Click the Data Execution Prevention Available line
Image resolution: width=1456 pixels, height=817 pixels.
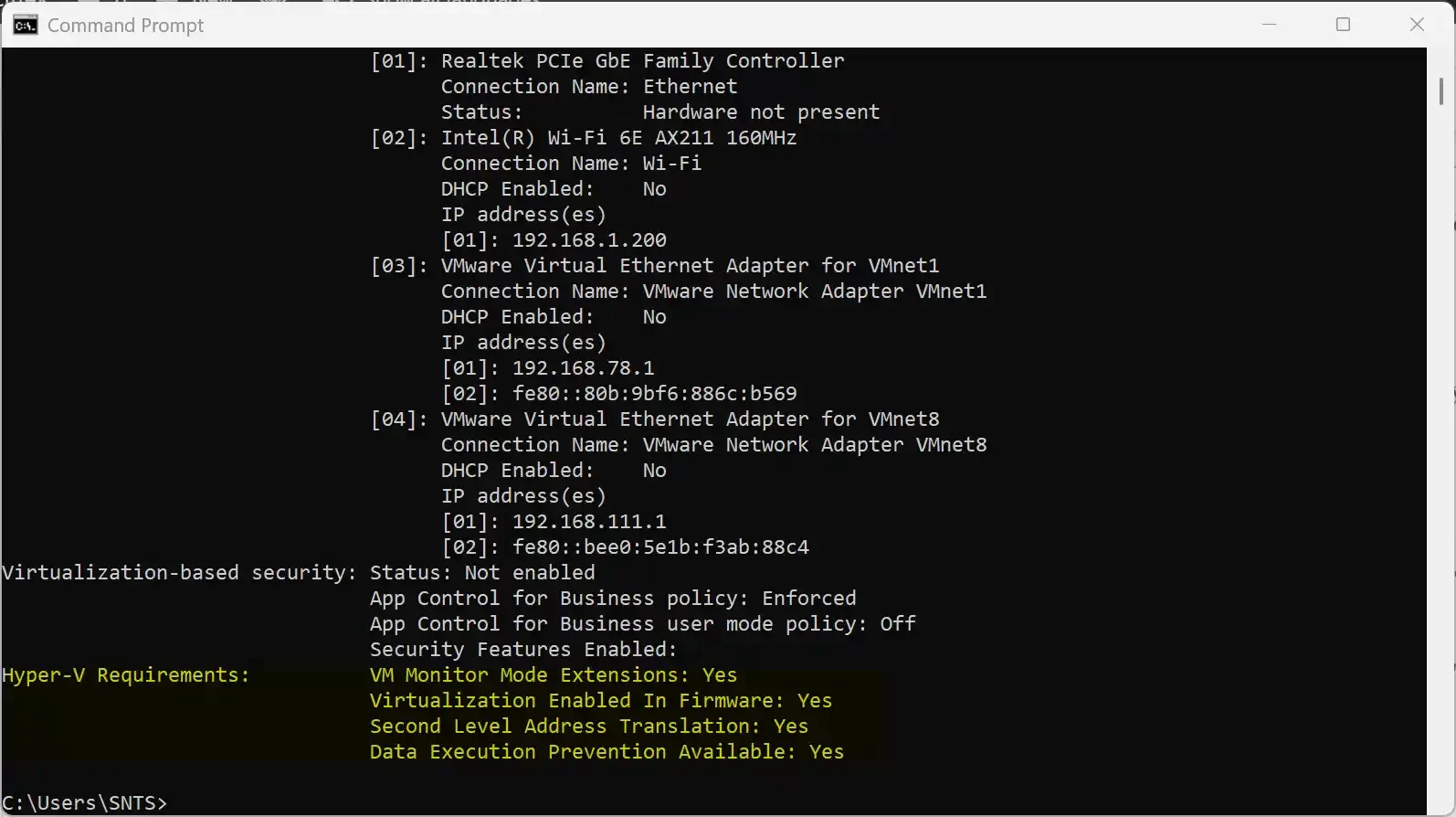click(607, 751)
